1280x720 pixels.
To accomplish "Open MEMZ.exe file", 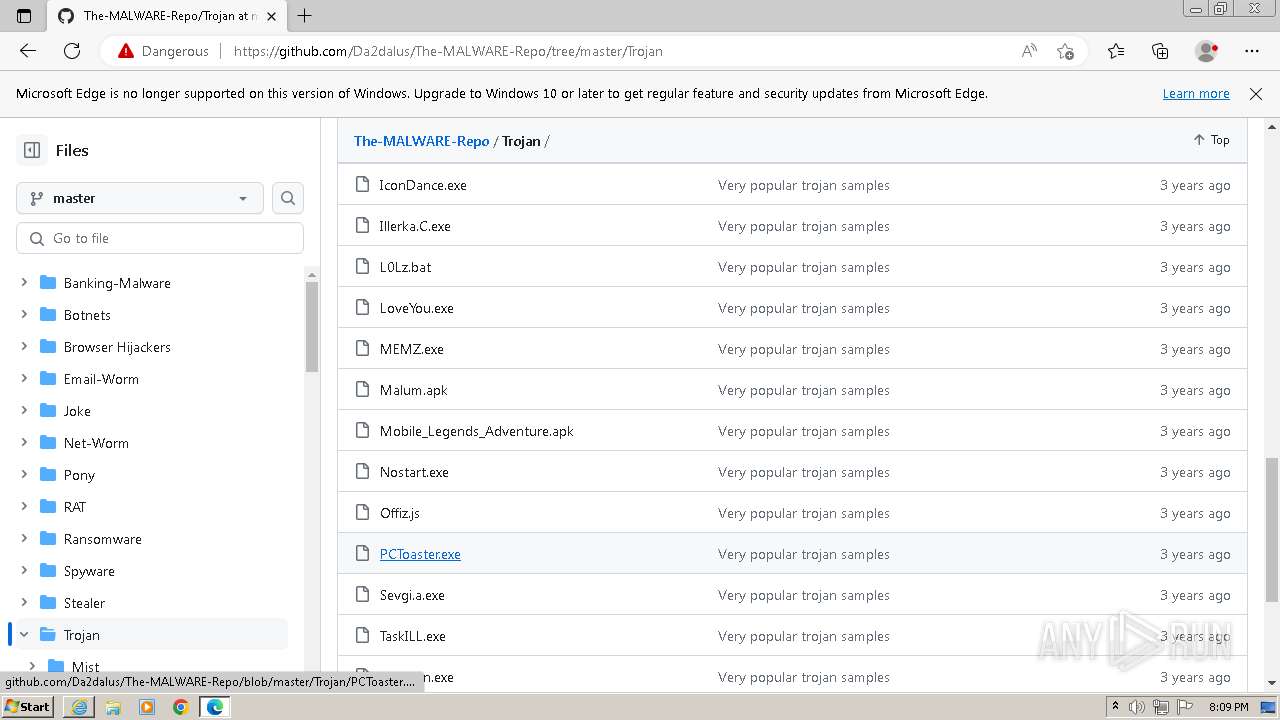I will [x=412, y=349].
